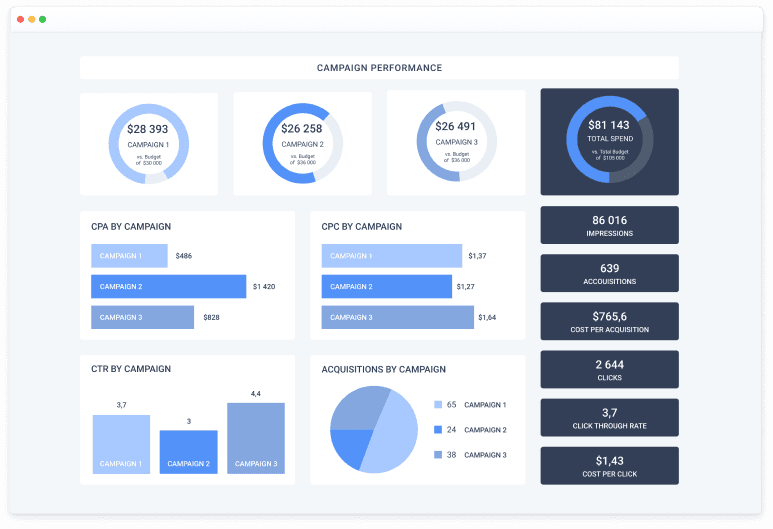The image size is (773, 529).
Task: Click the legend label 24 Campaign 2
Action: [477, 429]
